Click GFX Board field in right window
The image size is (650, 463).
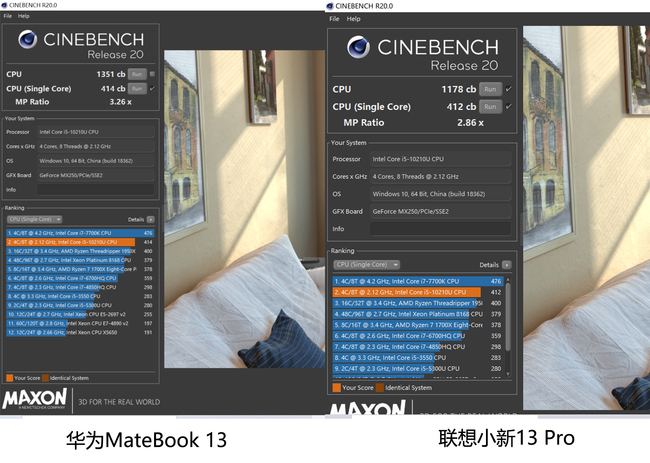pyautogui.click(x=440, y=211)
